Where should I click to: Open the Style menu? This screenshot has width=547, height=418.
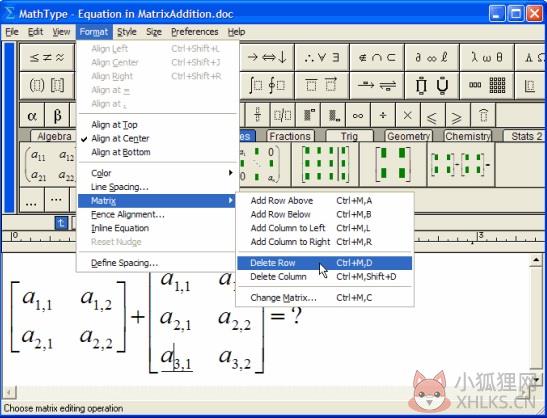point(127,32)
